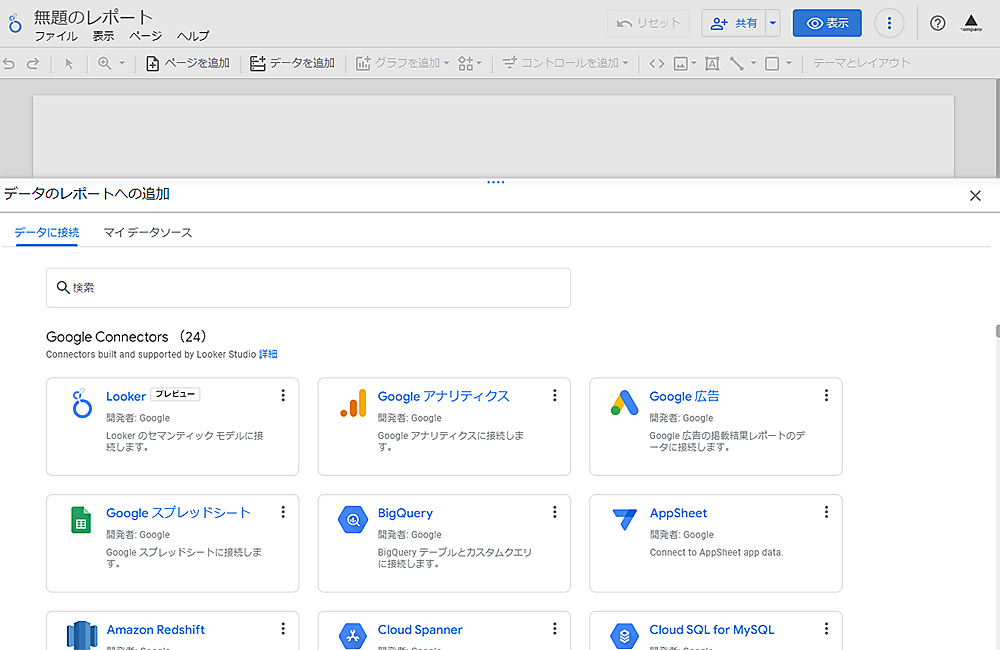Open the ファイル menu
Image resolution: width=1000 pixels, height=650 pixels.
56,36
